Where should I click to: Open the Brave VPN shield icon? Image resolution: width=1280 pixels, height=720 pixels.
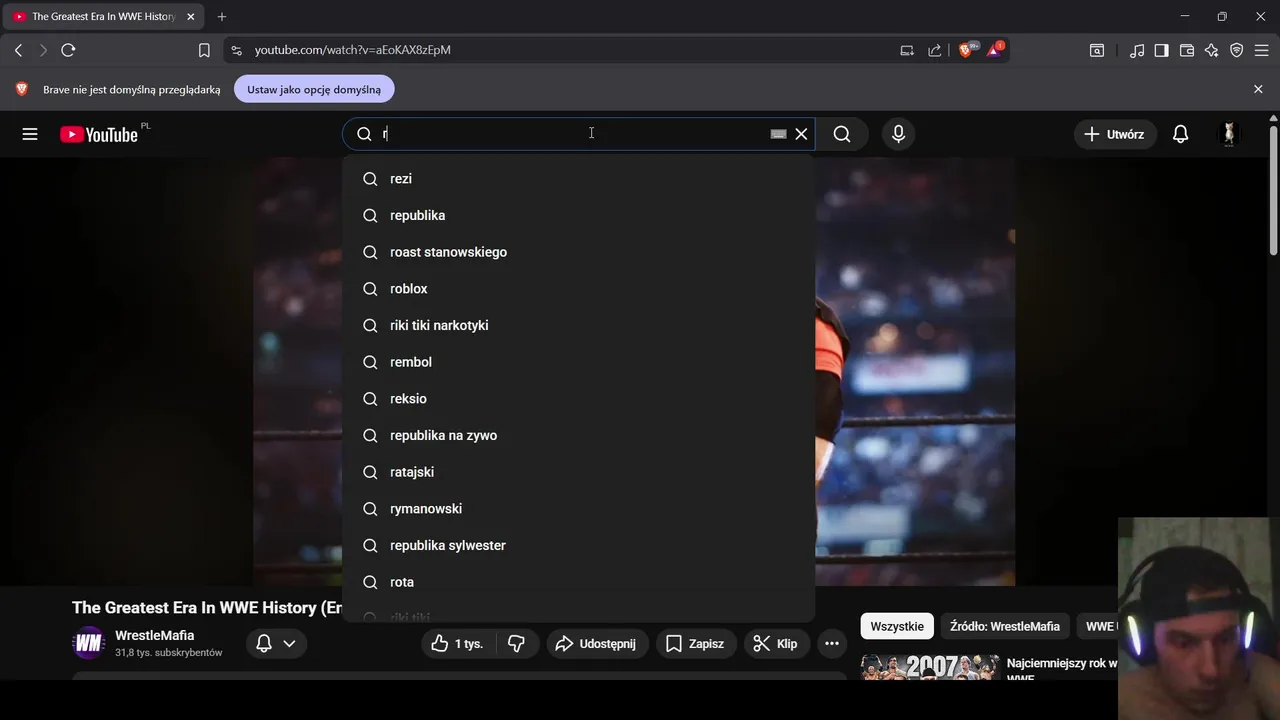(1237, 50)
